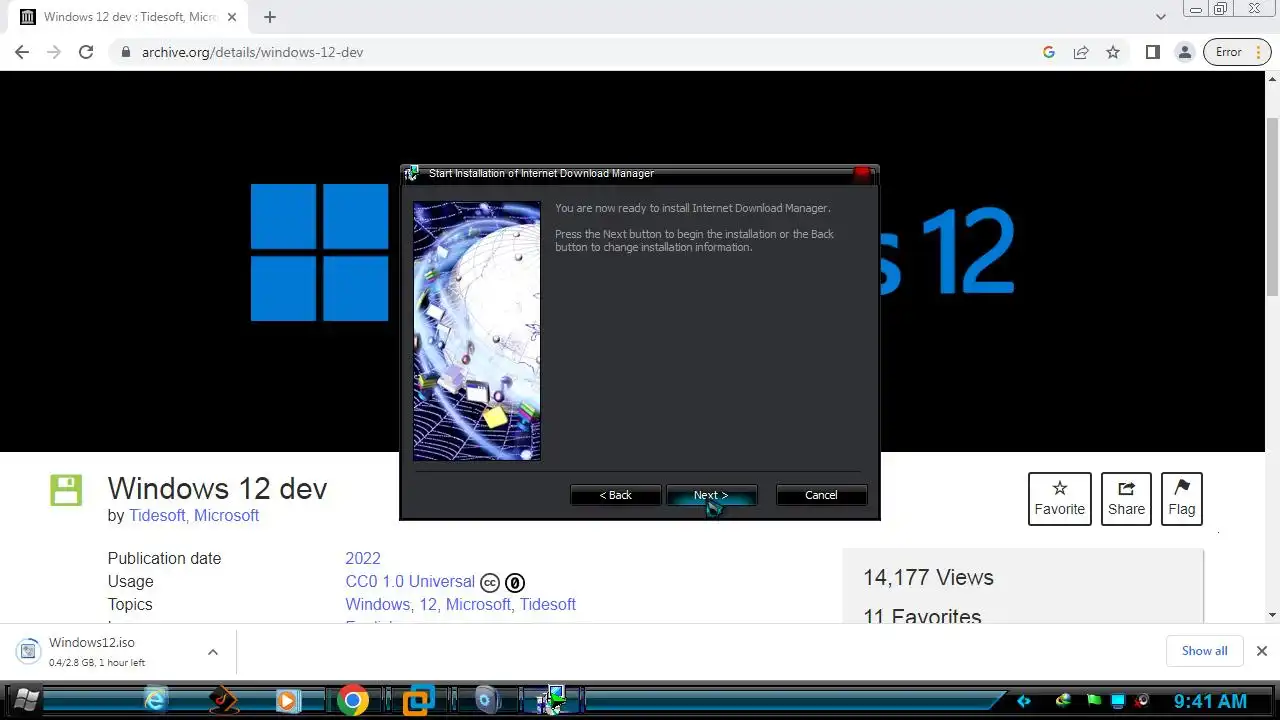The height and width of the screenshot is (720, 1280).
Task: Click Next in the IDM installer
Action: pyautogui.click(x=711, y=495)
